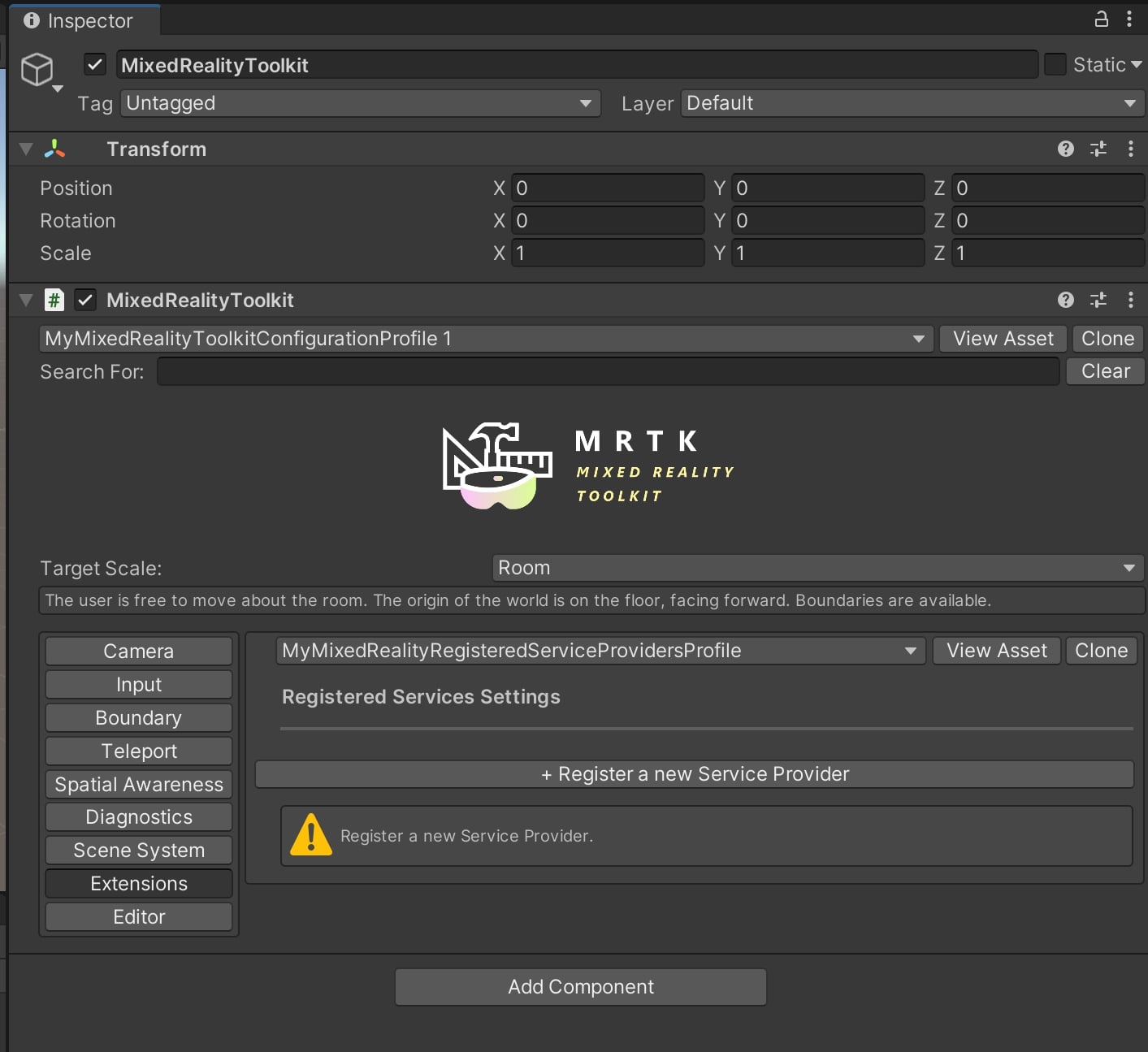The width and height of the screenshot is (1148, 1052).
Task: Click the Scale X value field
Action: [x=608, y=253]
